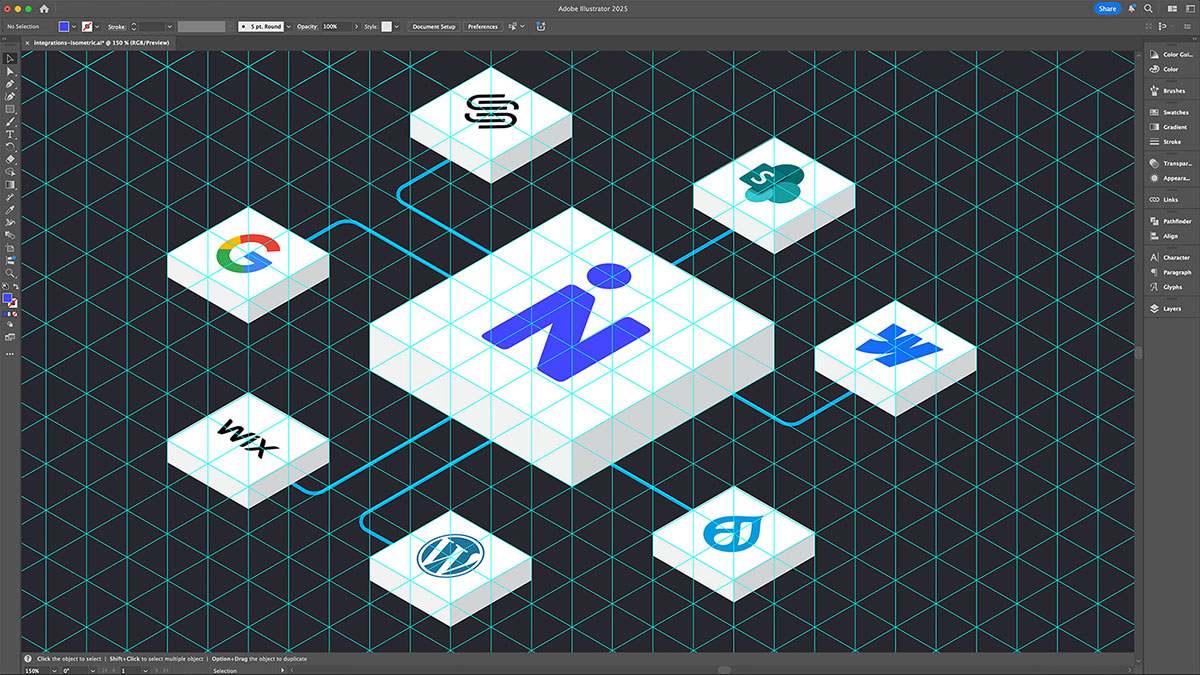Click the graphic Style swatch
The height and width of the screenshot is (675, 1200).
click(x=386, y=26)
